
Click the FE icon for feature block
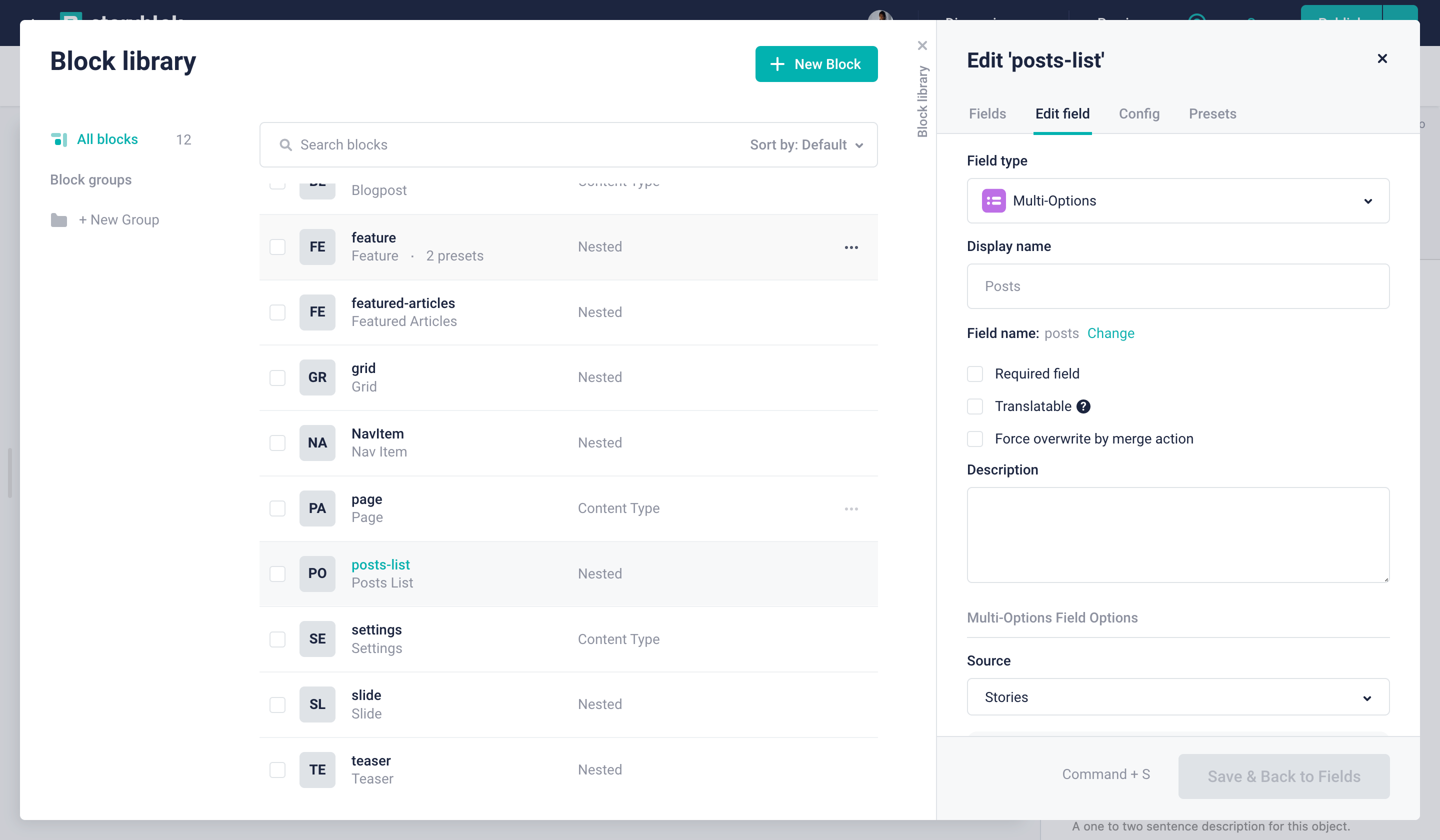317,247
